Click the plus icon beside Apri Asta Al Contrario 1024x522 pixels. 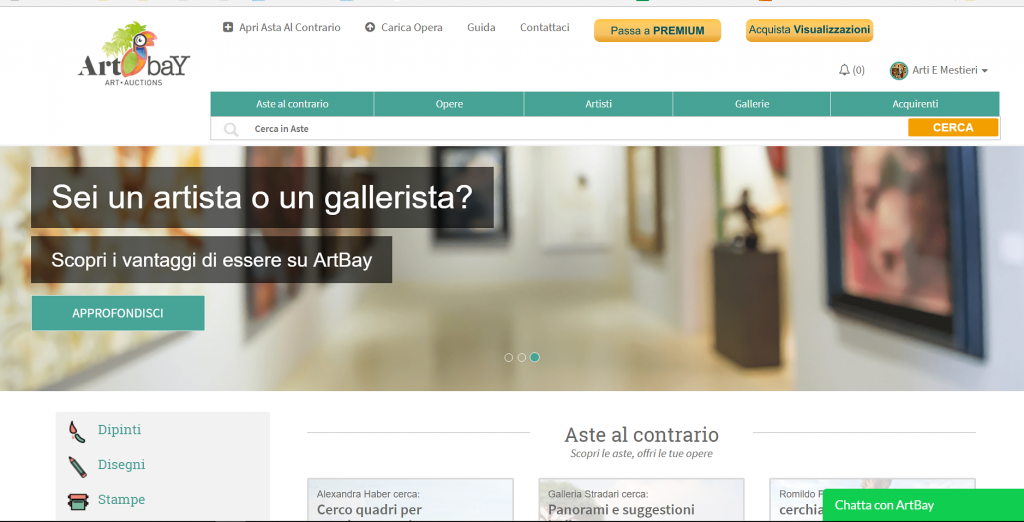click(x=228, y=28)
